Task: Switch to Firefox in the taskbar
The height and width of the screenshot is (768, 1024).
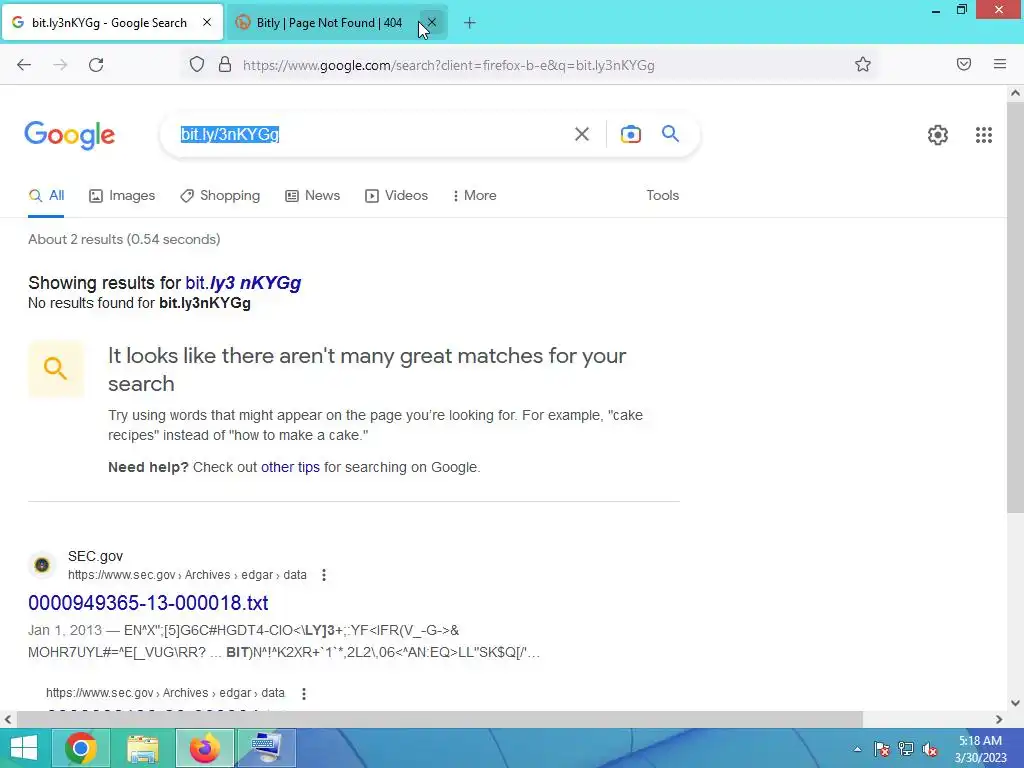Action: point(204,748)
